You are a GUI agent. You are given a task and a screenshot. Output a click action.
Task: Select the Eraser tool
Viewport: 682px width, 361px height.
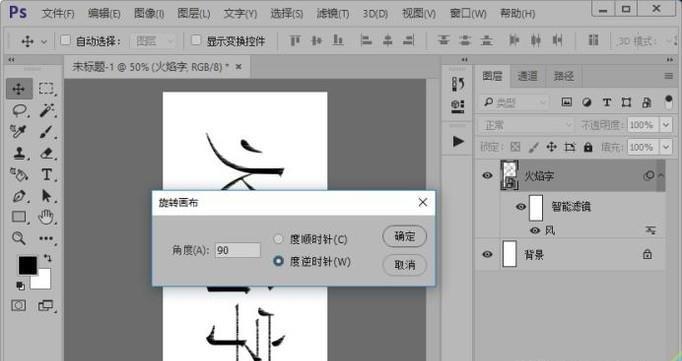click(47, 153)
